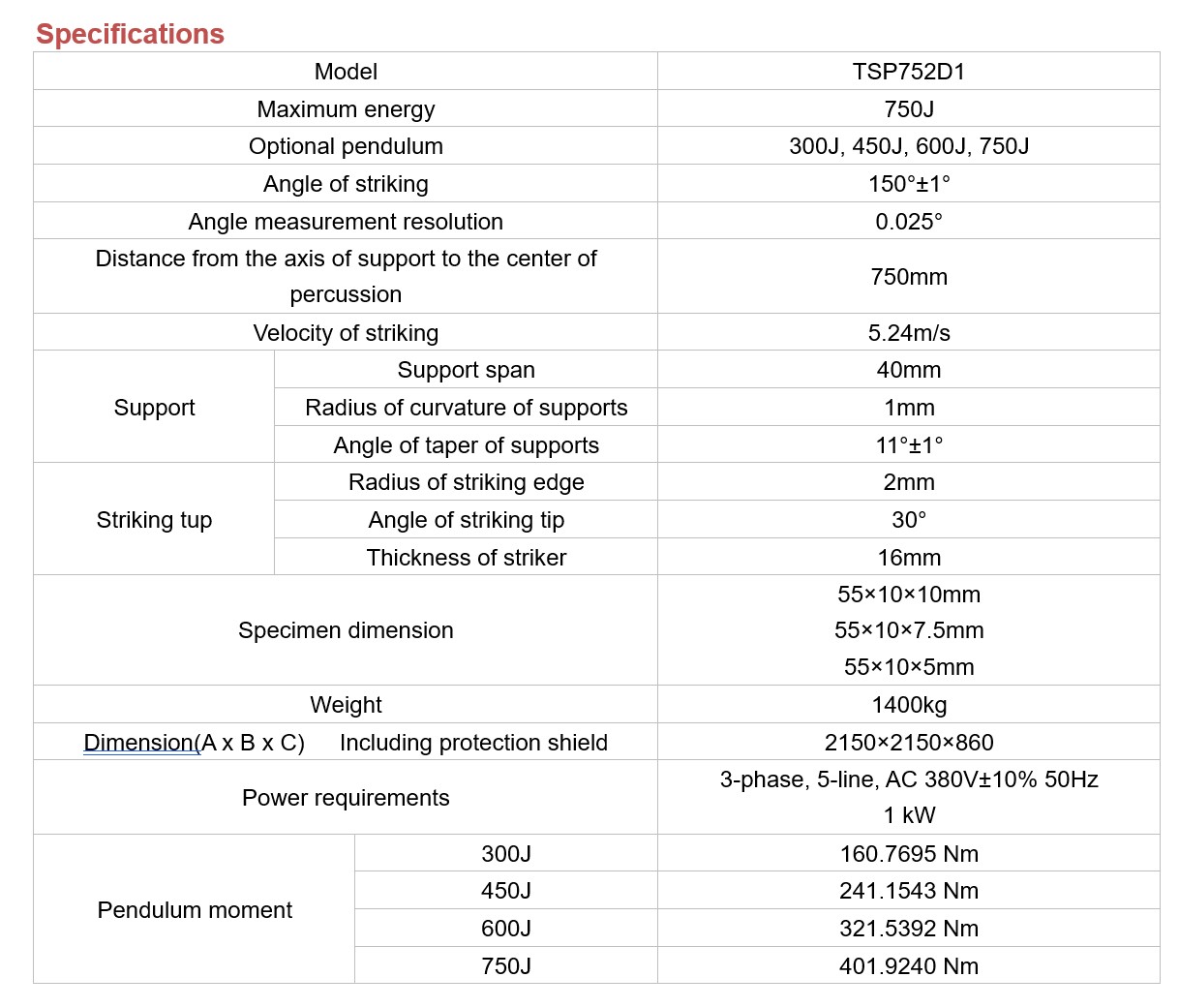Viewport: 1179px width, 1008px height.
Task: Select the Angle measurement resolution label
Action: pyautogui.click(x=346, y=222)
